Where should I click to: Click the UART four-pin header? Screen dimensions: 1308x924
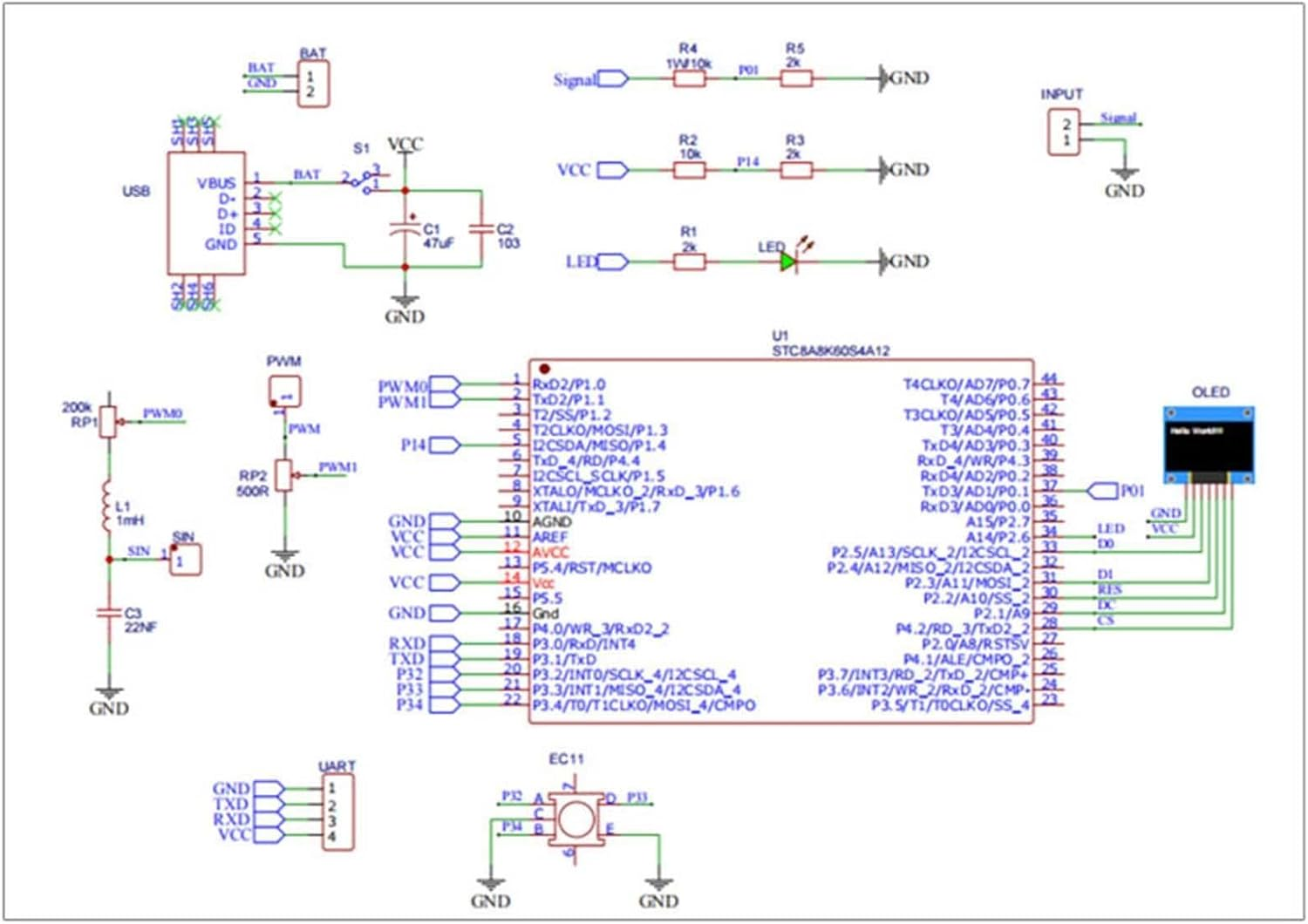[x=337, y=812]
